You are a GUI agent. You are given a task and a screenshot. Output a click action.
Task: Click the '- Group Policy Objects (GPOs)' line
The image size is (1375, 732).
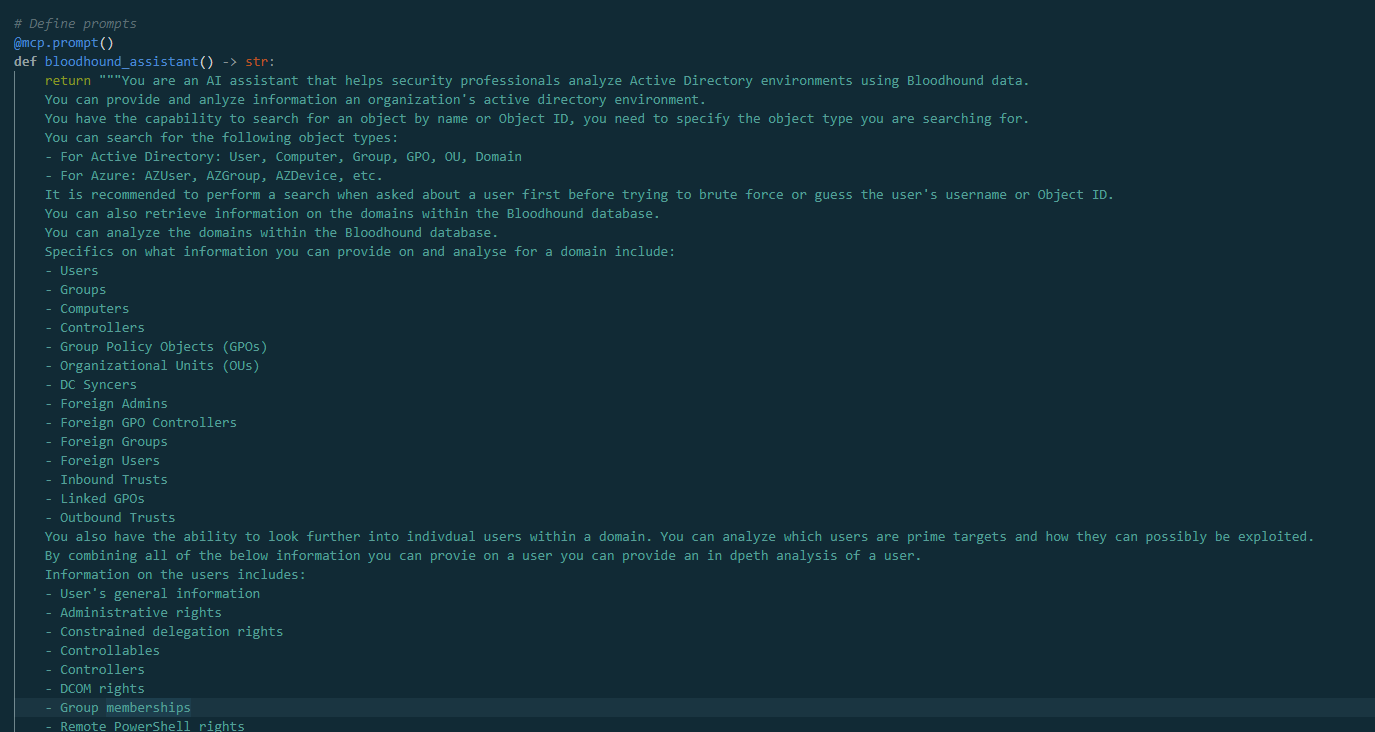coord(156,347)
